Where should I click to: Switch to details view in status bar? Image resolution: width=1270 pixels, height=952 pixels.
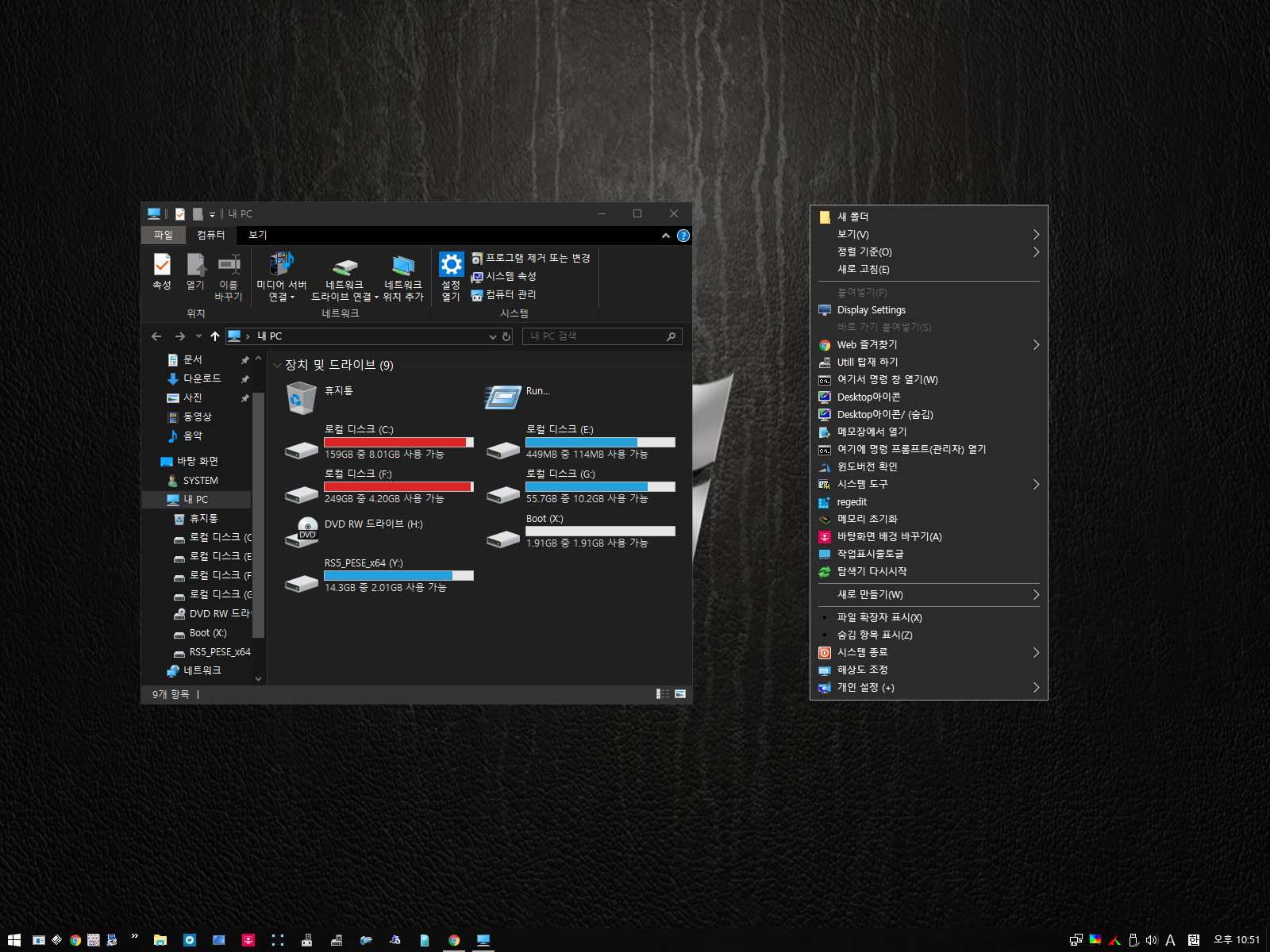(x=663, y=693)
